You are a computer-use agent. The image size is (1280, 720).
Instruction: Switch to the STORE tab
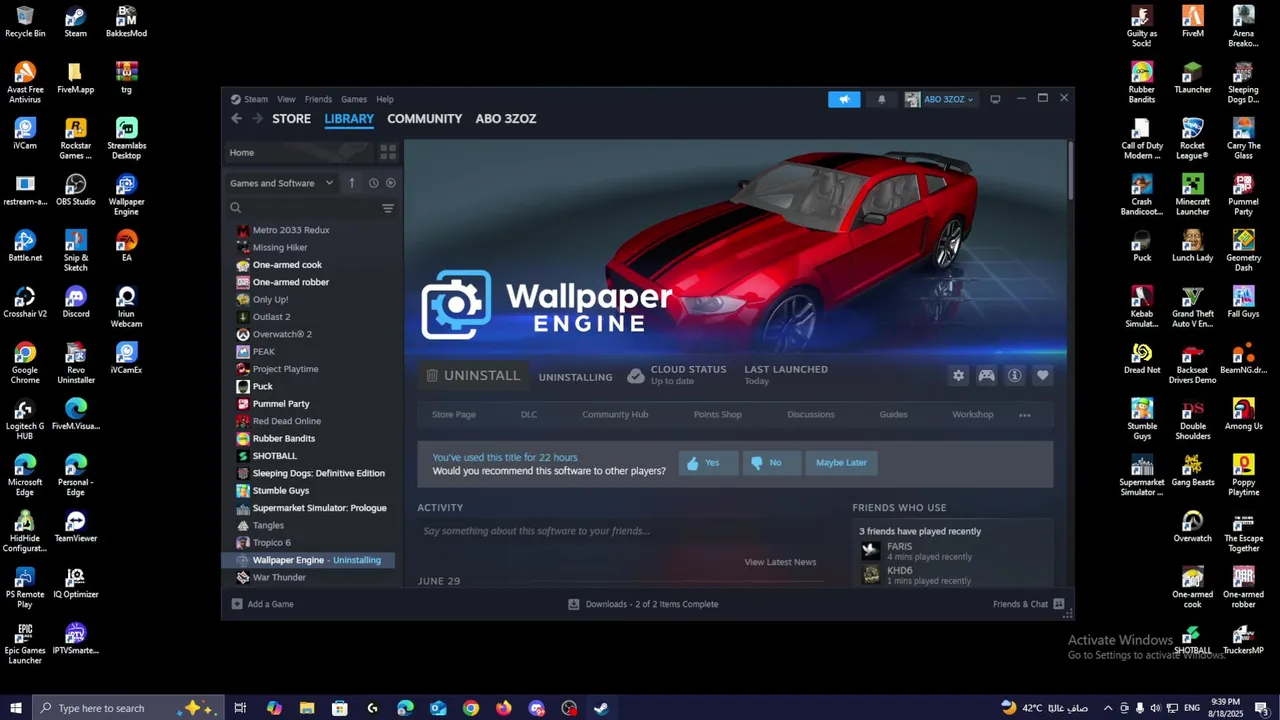(x=292, y=118)
